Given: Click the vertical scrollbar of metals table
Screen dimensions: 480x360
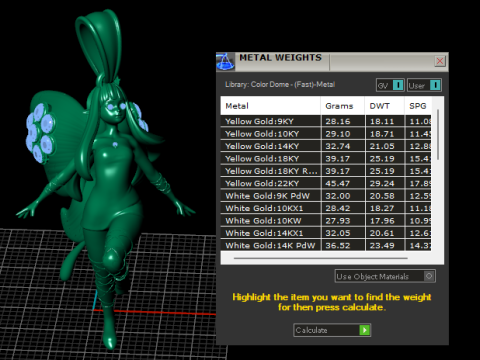Looking at the screenshot, I should [x=438, y=135].
